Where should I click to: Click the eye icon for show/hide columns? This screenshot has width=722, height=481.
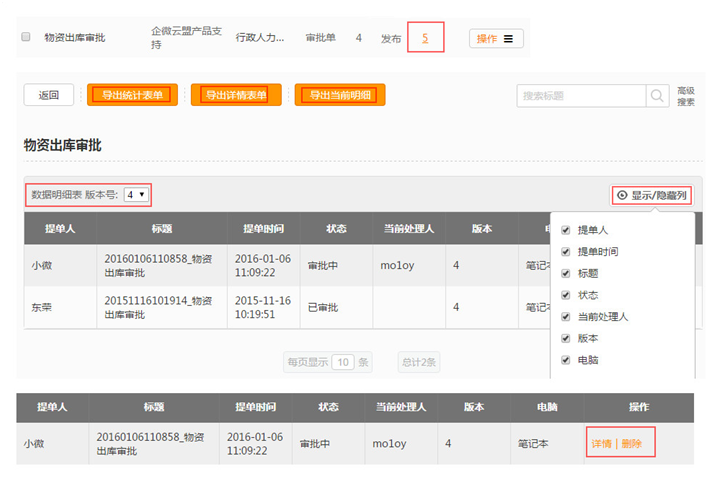pyautogui.click(x=622, y=195)
